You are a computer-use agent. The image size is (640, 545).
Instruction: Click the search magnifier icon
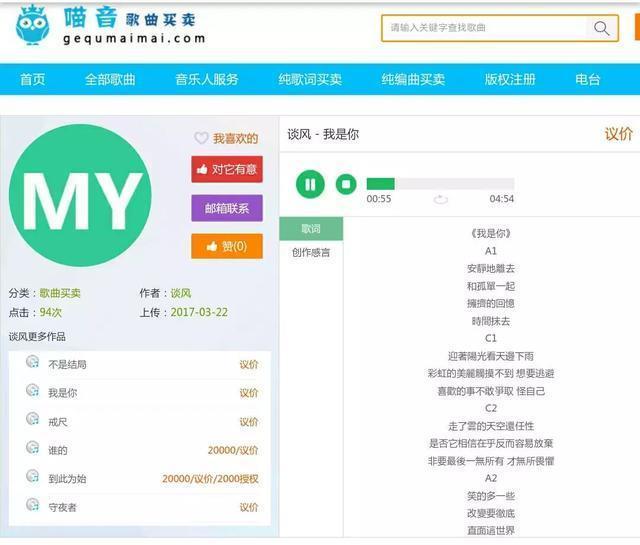(602, 28)
